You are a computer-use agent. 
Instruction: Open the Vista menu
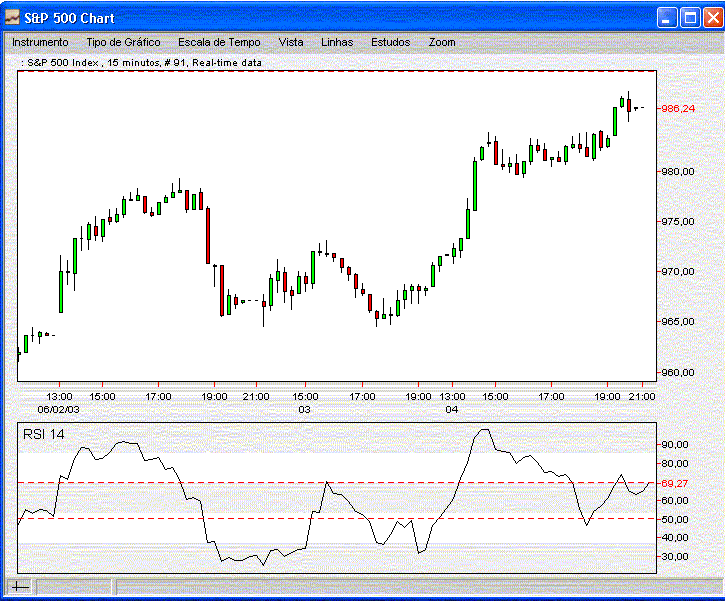click(291, 42)
